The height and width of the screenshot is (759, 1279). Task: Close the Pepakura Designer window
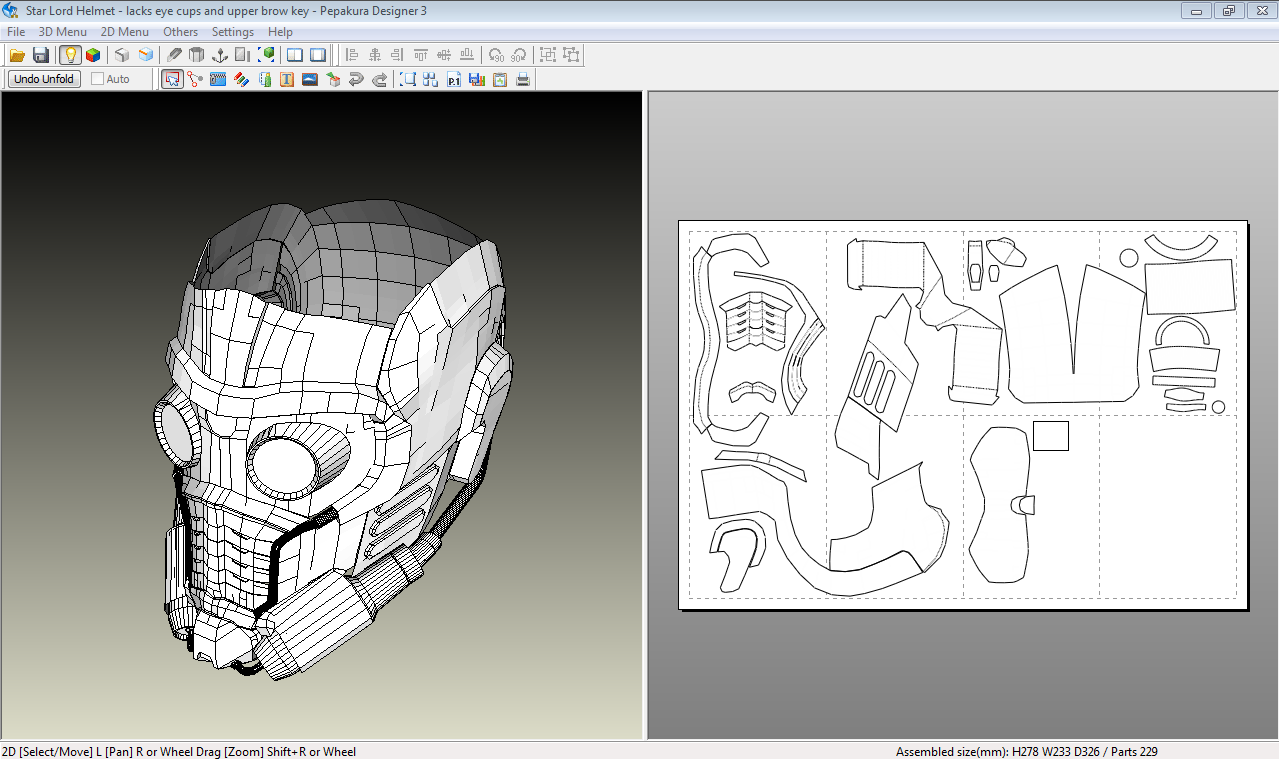1260,11
